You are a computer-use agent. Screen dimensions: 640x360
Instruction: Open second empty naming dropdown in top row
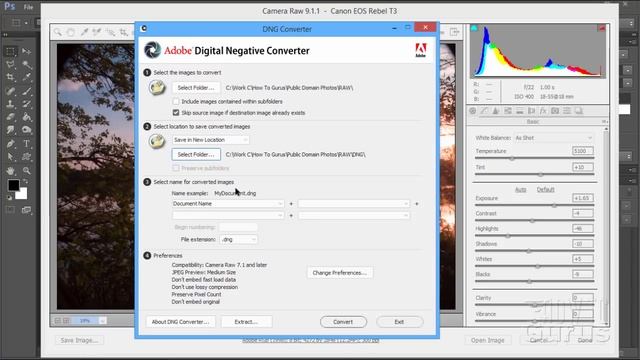tap(353, 203)
